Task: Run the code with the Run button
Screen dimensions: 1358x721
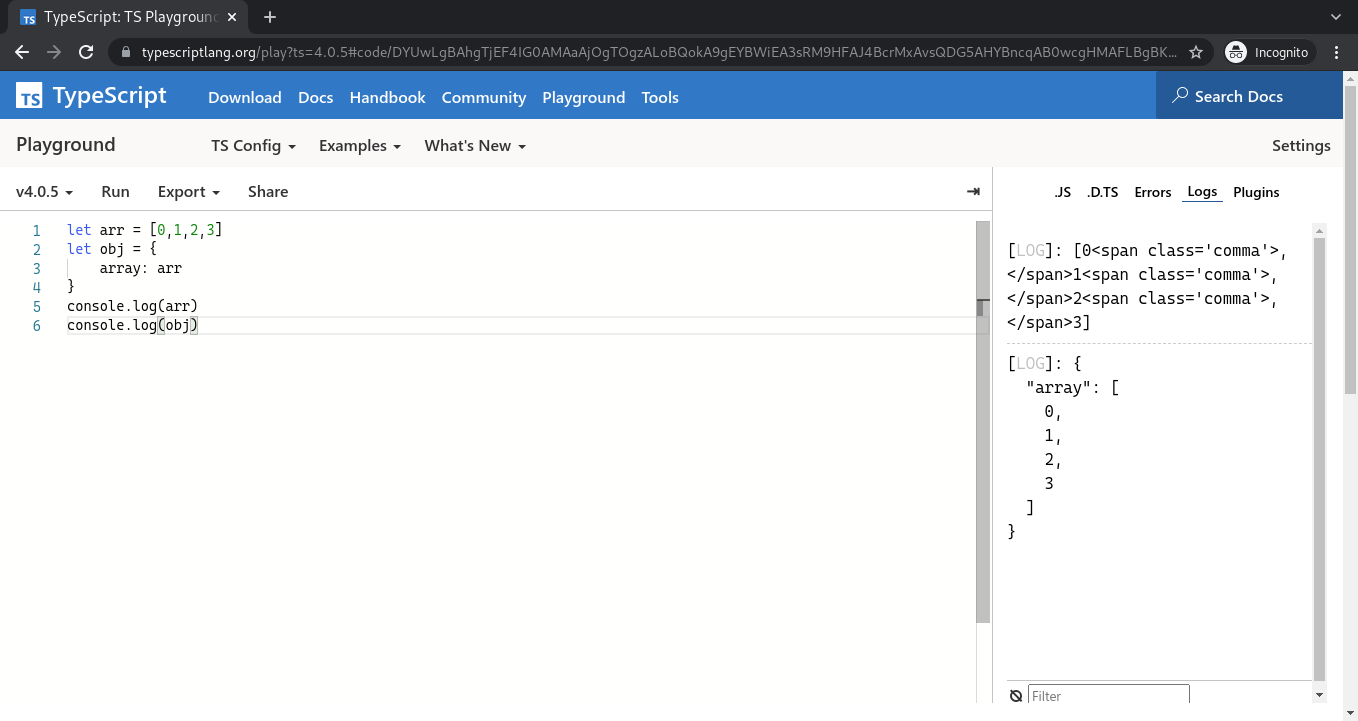Action: click(x=115, y=191)
